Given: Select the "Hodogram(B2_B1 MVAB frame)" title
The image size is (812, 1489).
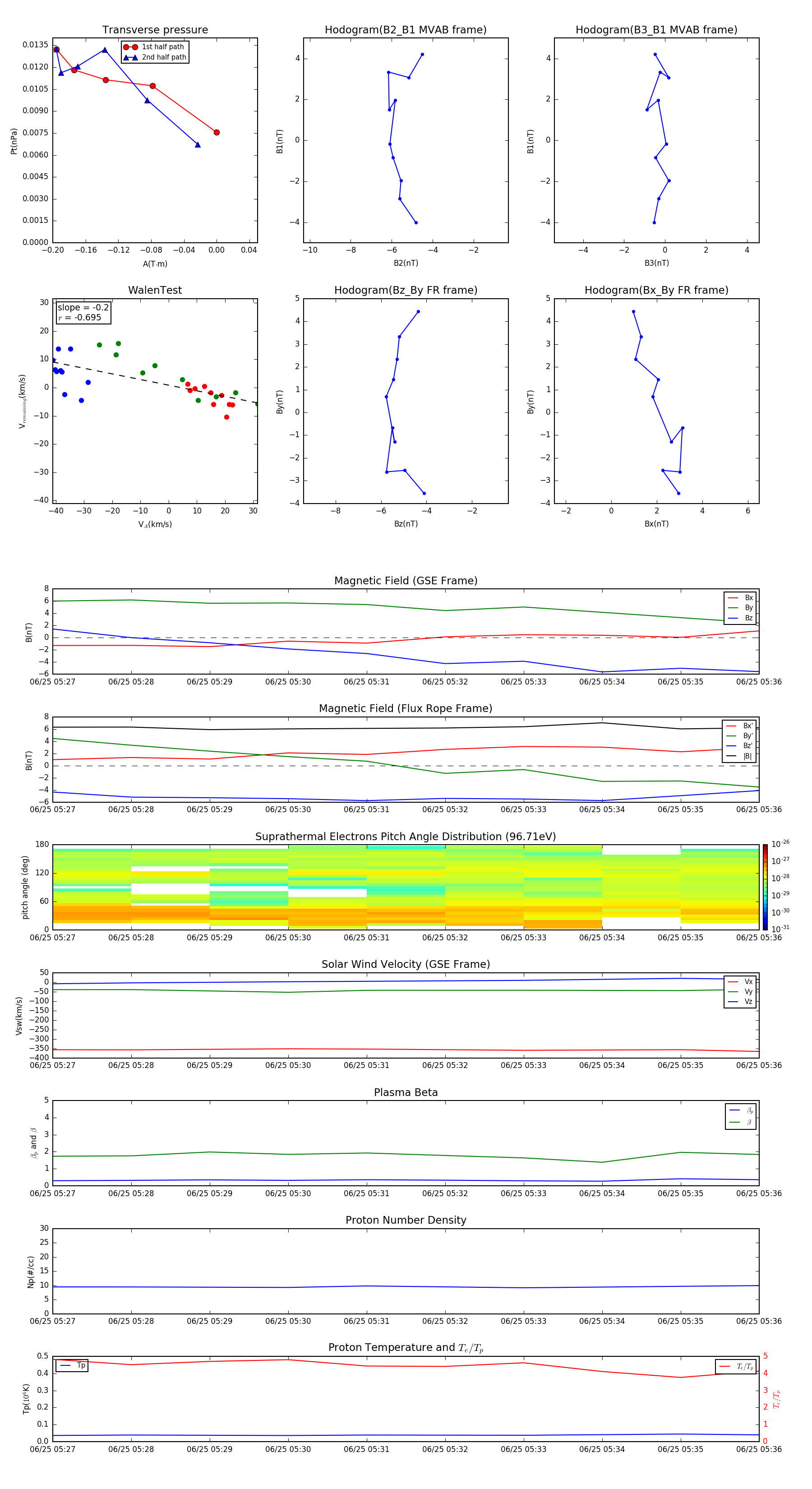Looking at the screenshot, I should click(406, 30).
